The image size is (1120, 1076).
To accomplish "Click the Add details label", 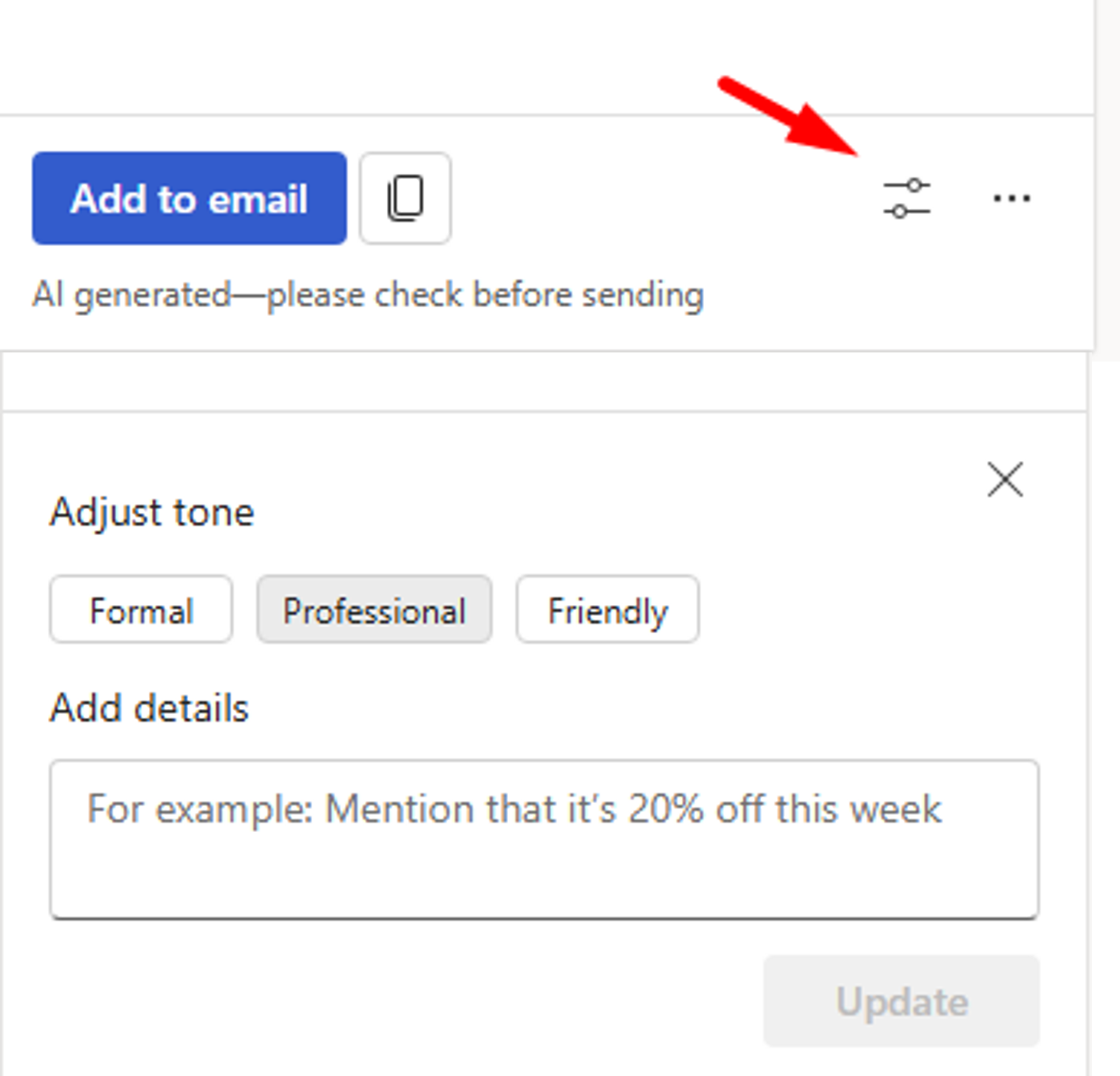I will click(149, 708).
